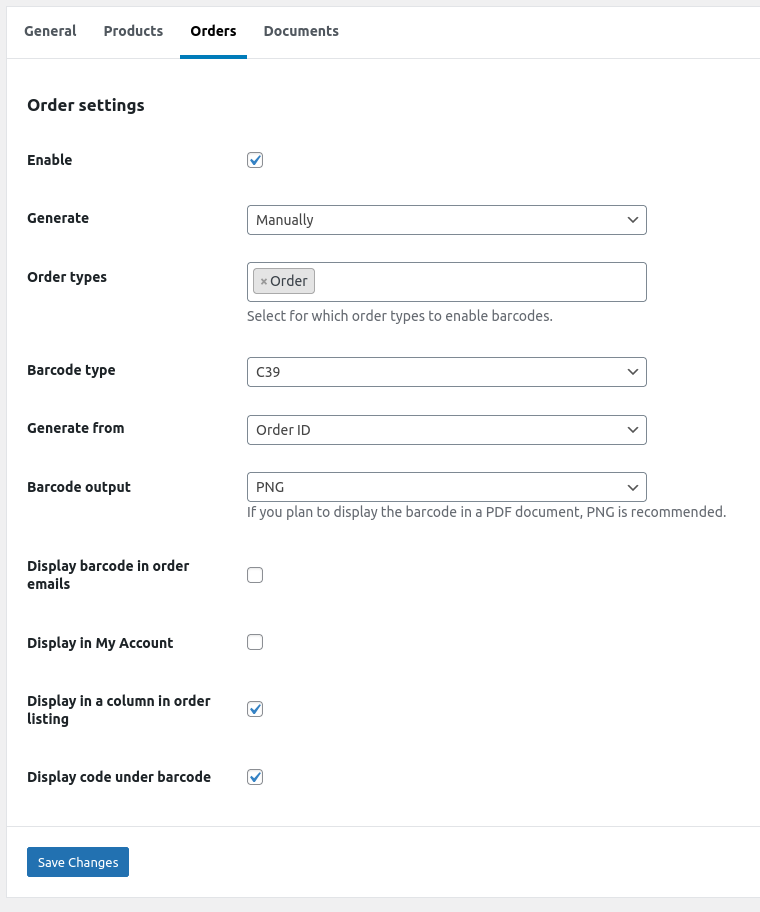
Task: Go to the Documents tab
Action: point(301,31)
